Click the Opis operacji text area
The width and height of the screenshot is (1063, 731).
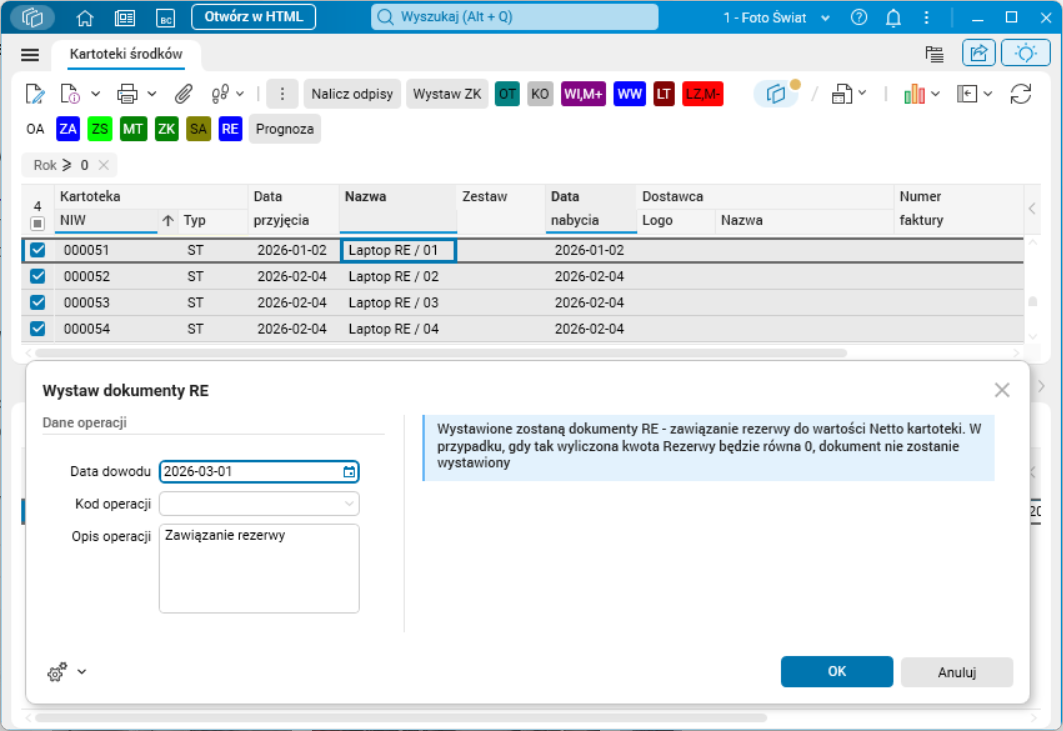pos(259,568)
